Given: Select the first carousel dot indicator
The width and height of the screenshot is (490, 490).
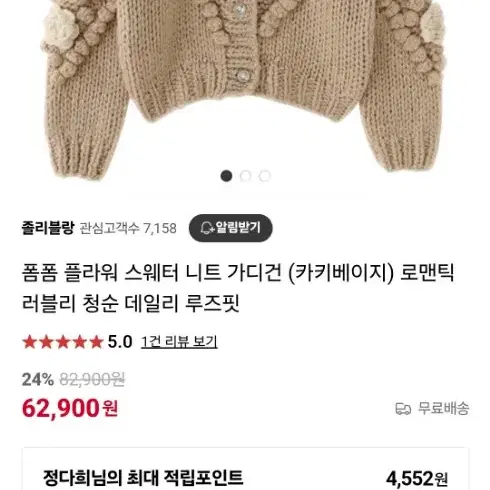Looking at the screenshot, I should [x=226, y=176].
